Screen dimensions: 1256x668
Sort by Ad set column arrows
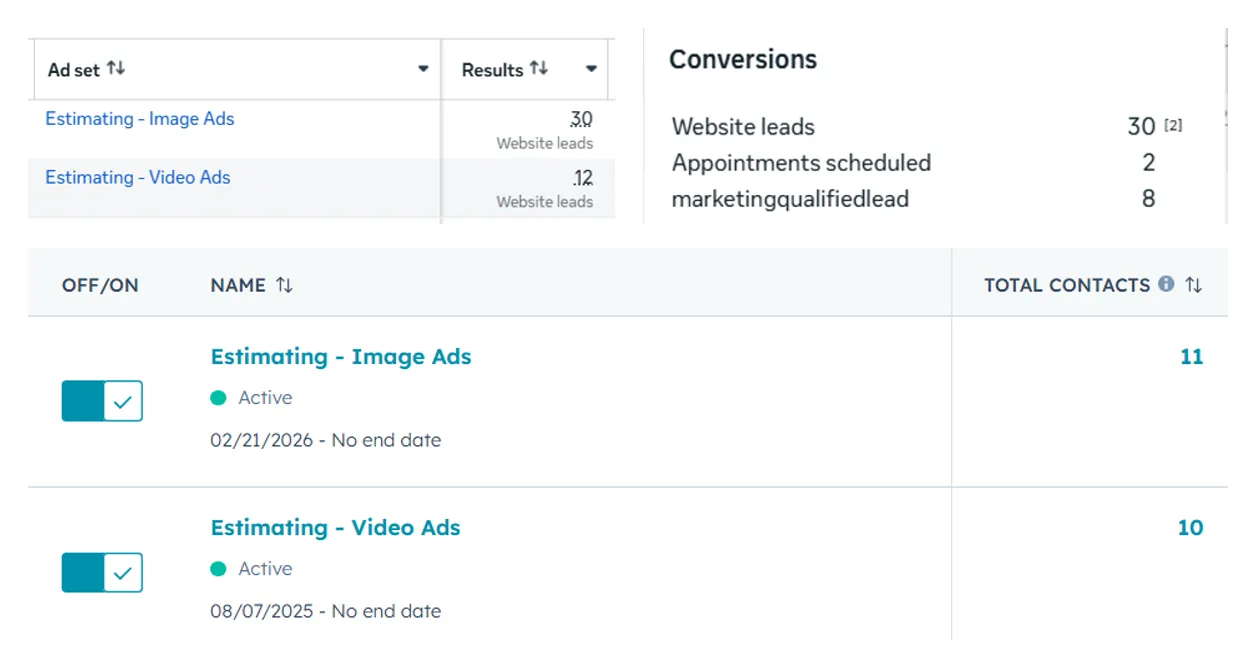(116, 69)
